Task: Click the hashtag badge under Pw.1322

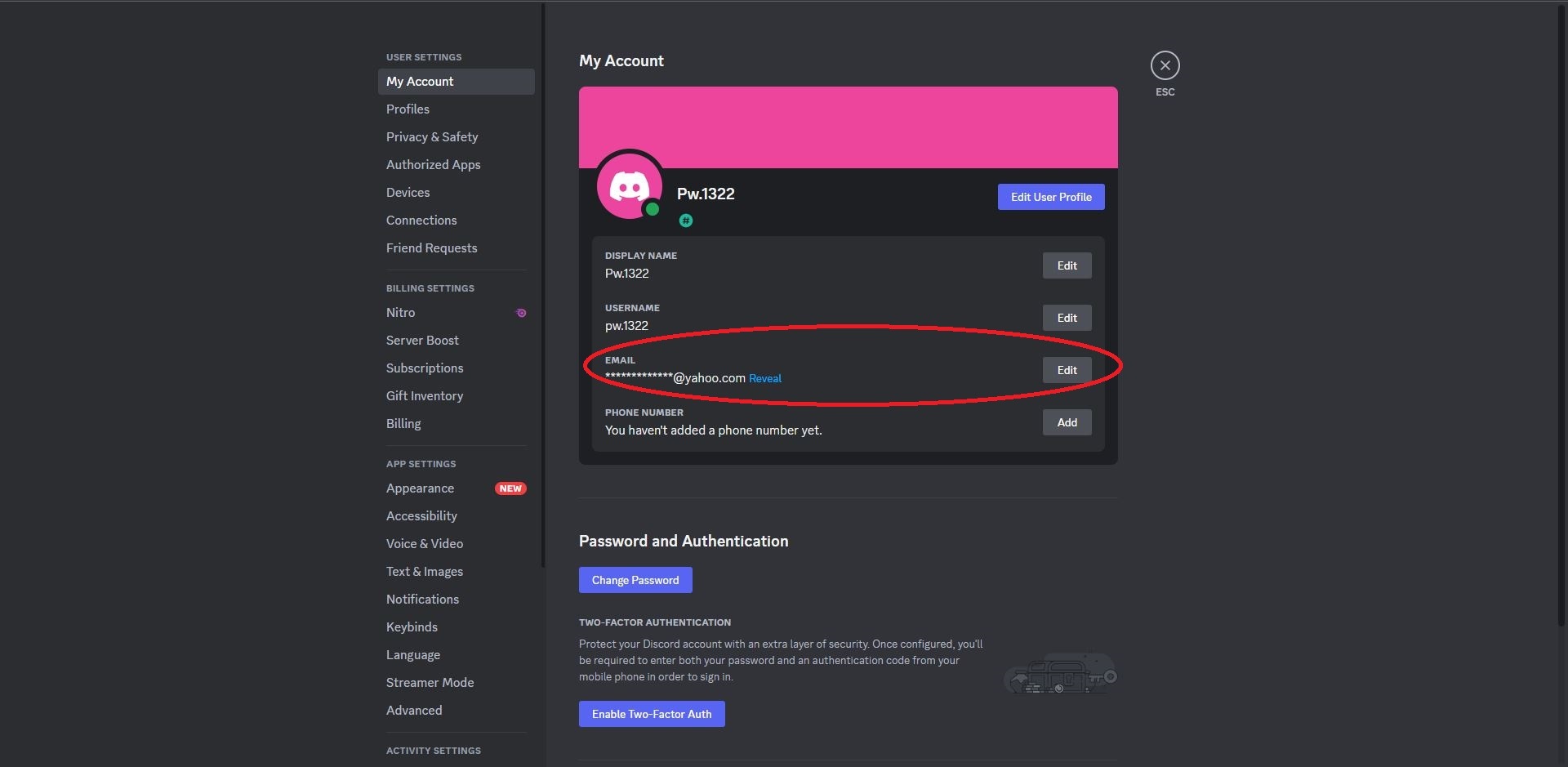Action: (x=686, y=221)
